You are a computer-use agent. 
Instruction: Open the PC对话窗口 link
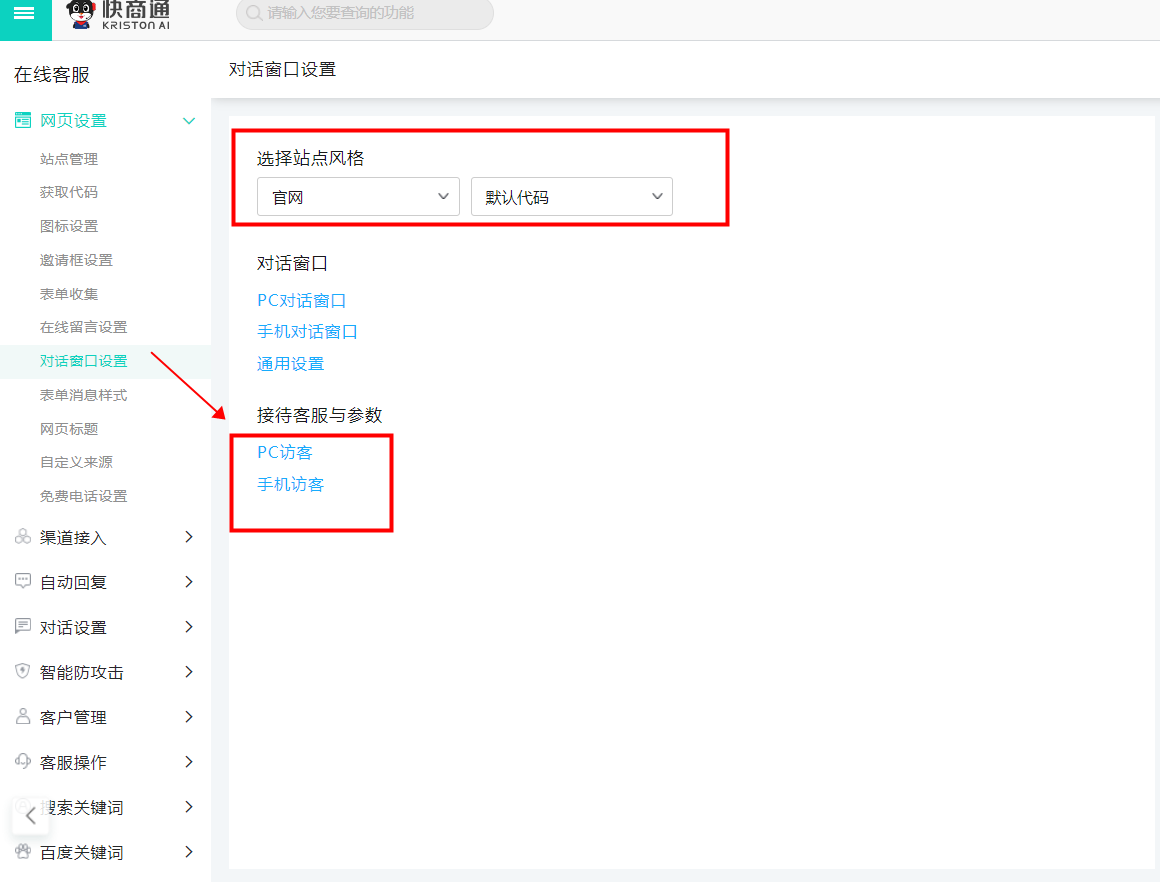click(301, 300)
